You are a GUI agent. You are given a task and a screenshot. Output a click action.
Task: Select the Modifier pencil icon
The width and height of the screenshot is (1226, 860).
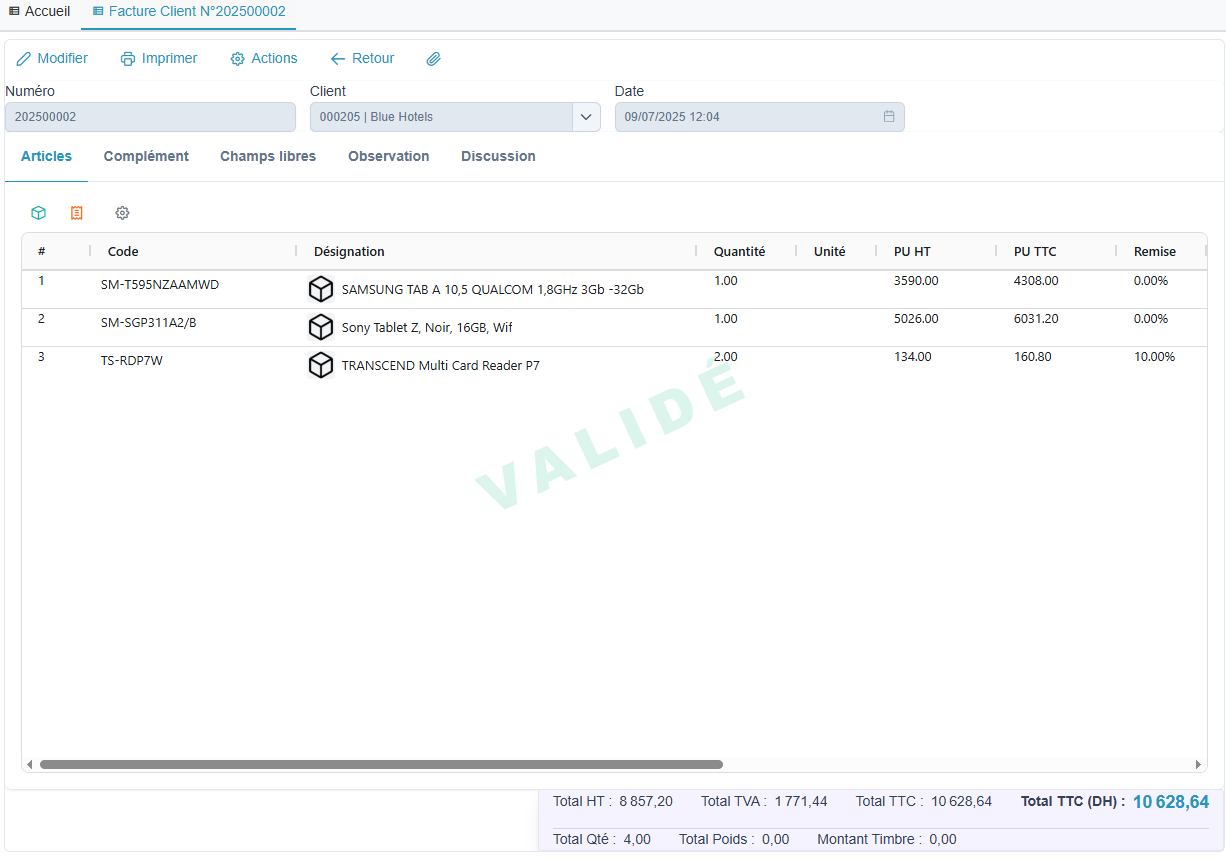point(22,58)
